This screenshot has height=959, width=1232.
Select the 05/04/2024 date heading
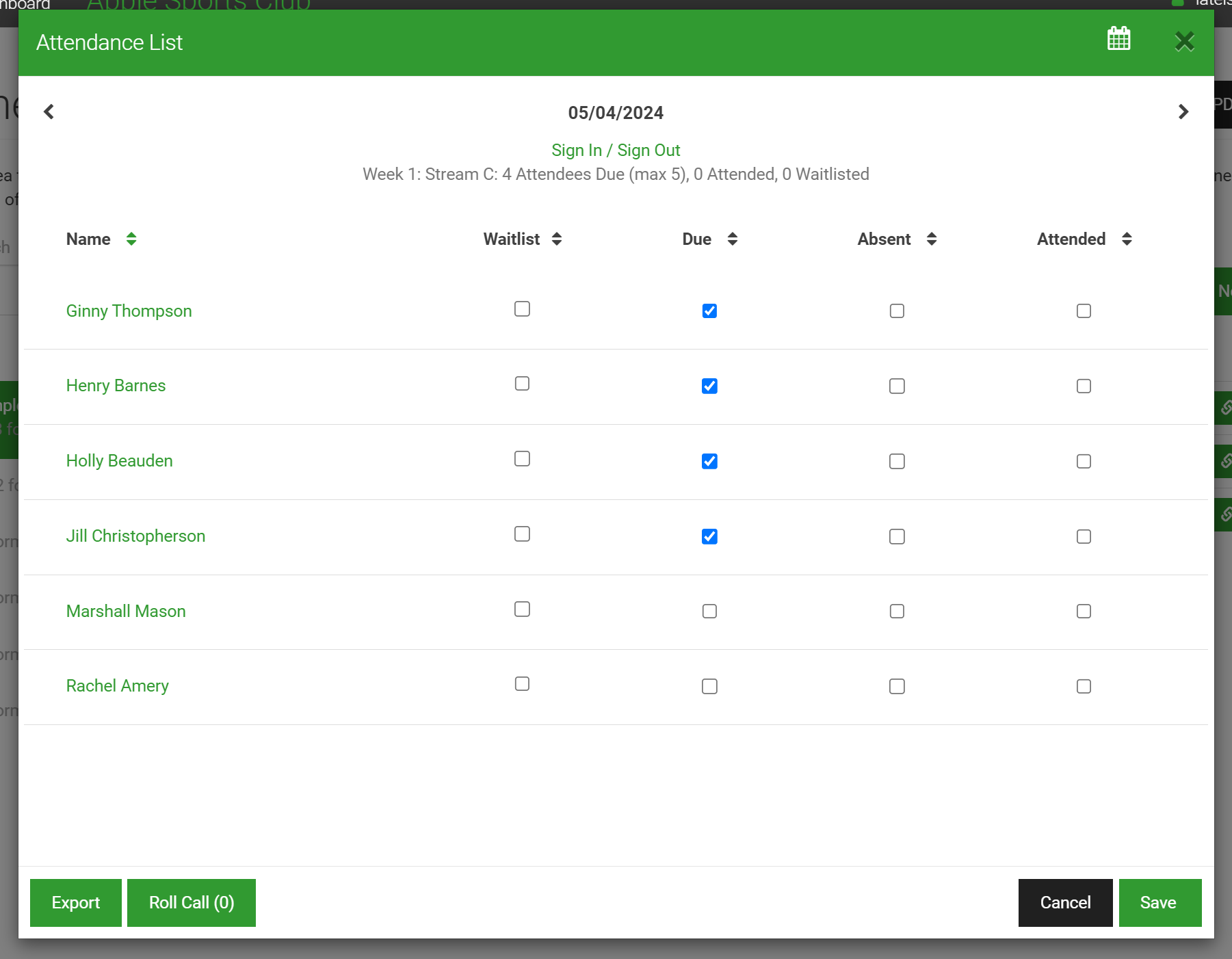coord(616,113)
